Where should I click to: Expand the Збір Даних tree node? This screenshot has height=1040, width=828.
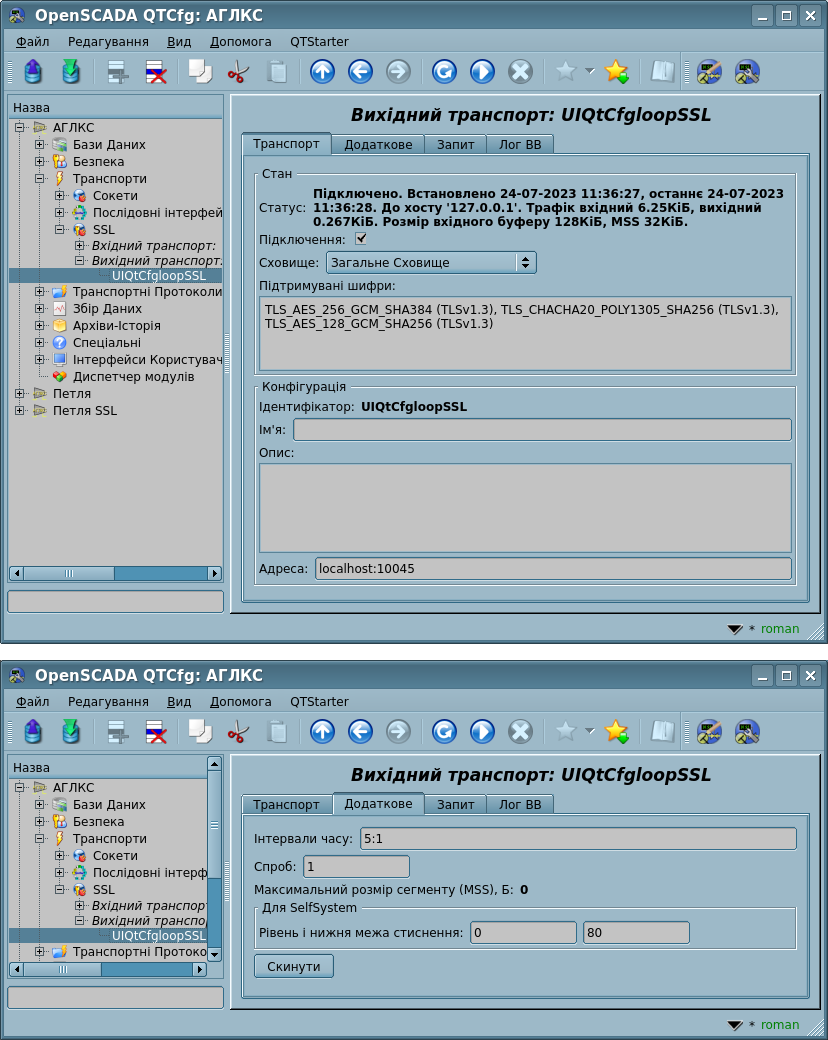click(40, 309)
